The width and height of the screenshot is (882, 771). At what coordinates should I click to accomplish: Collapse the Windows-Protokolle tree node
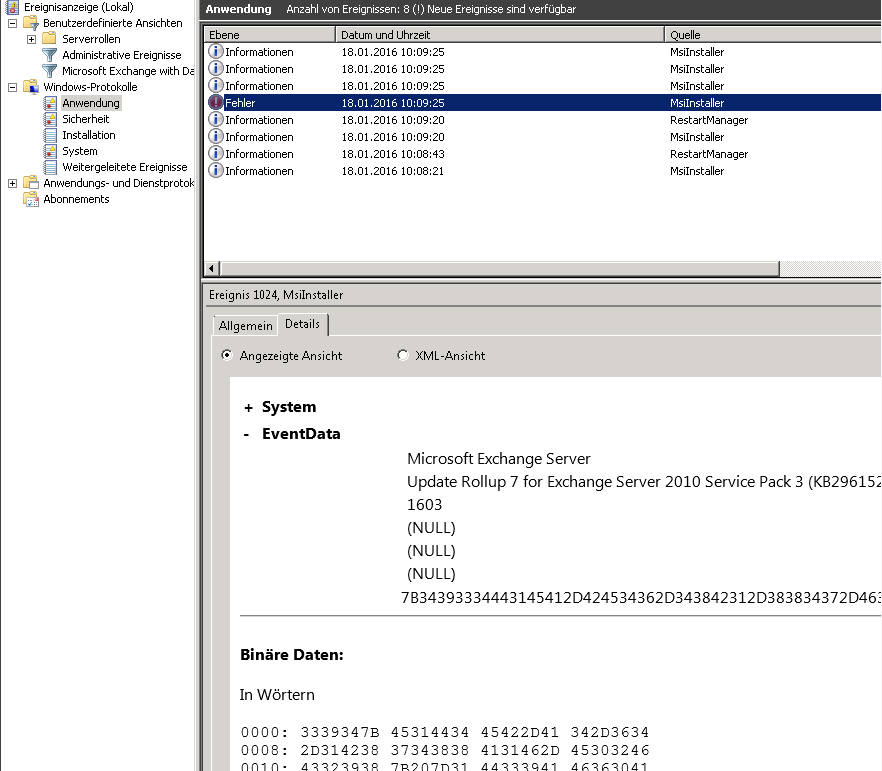[12, 87]
